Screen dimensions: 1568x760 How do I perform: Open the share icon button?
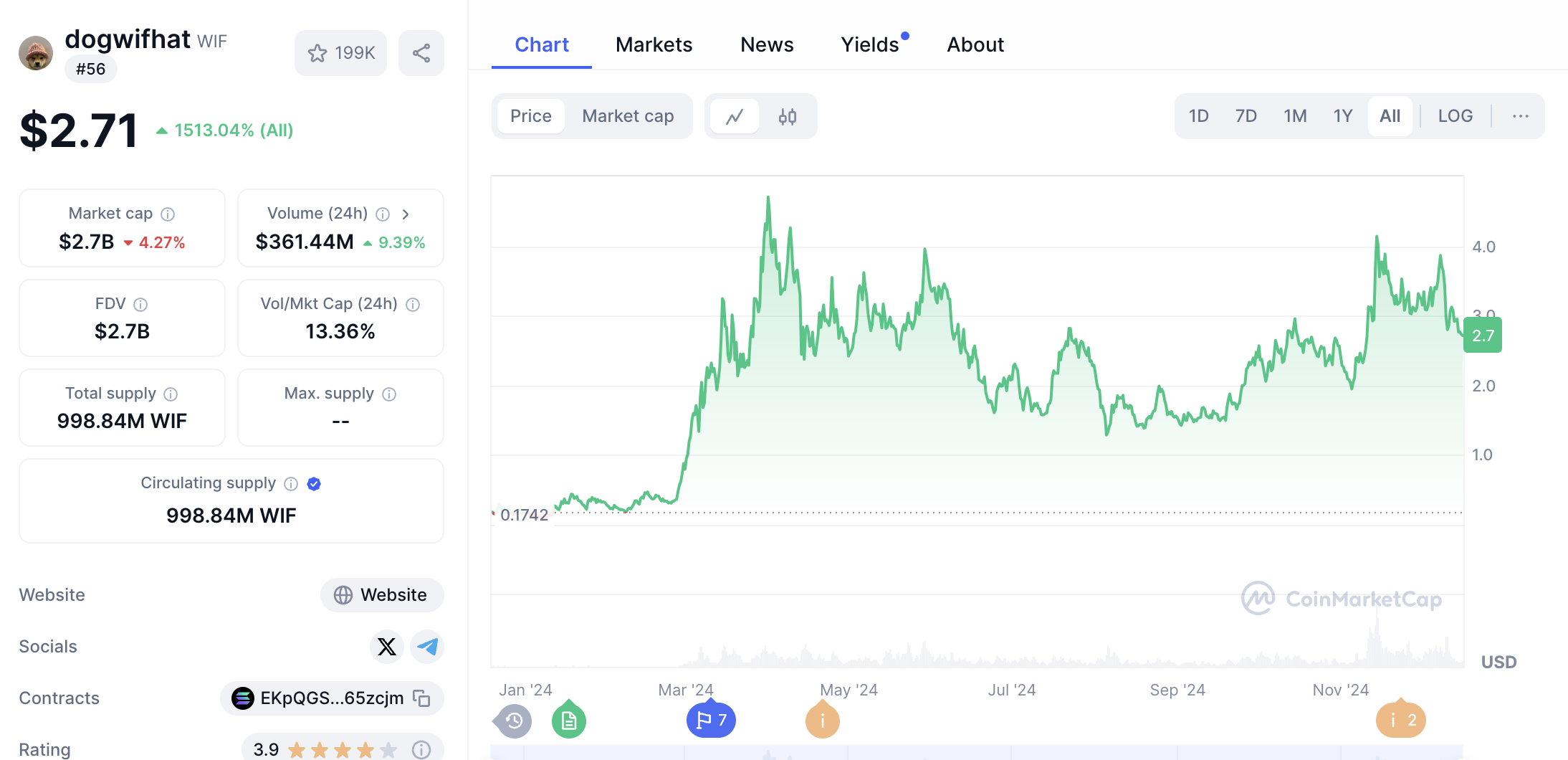(x=421, y=53)
